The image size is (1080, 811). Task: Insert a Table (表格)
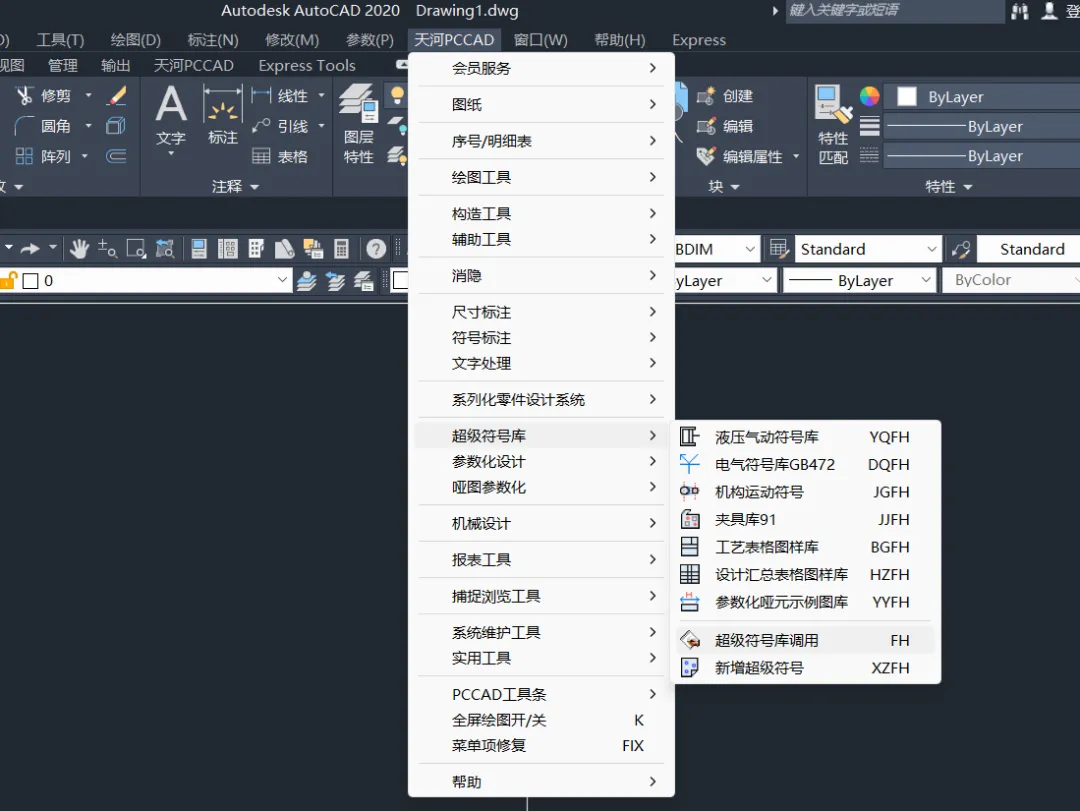point(280,156)
